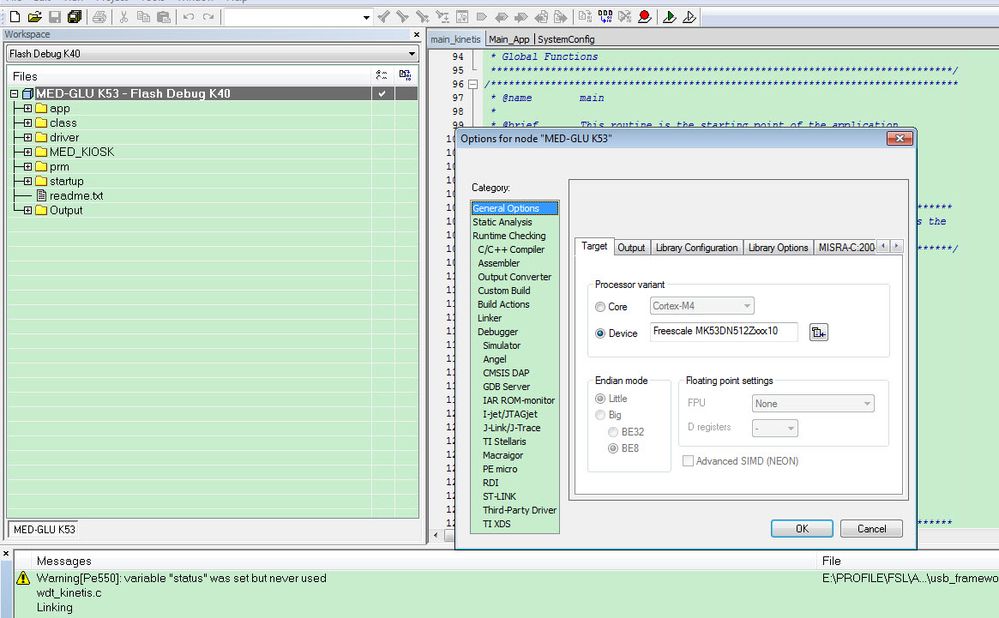999x618 pixels.
Task: Start Download and Debug with green arrow
Action: (669, 17)
